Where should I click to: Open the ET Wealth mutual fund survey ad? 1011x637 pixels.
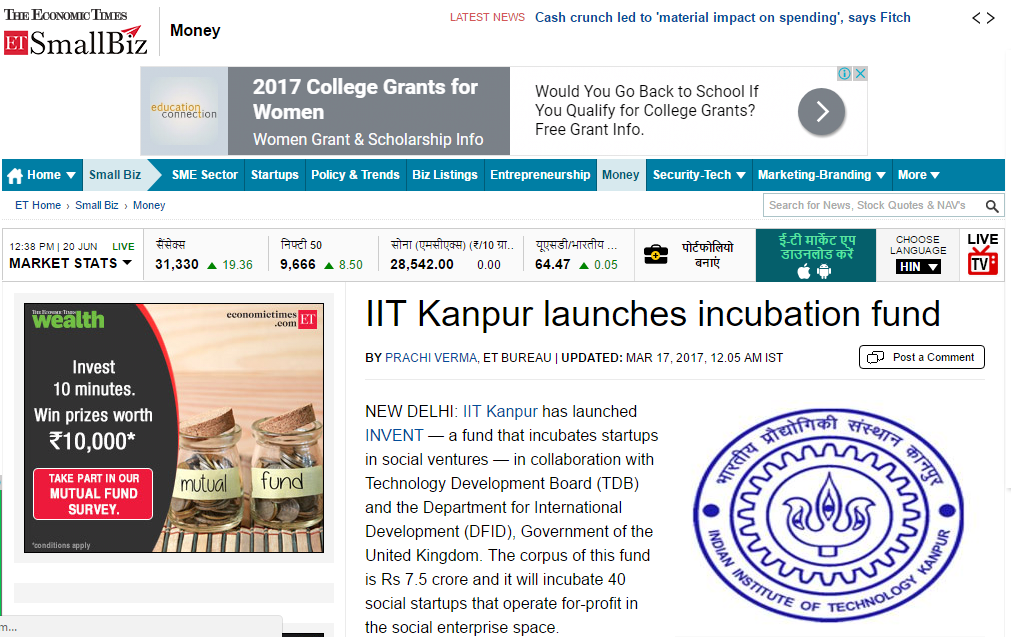[174, 427]
